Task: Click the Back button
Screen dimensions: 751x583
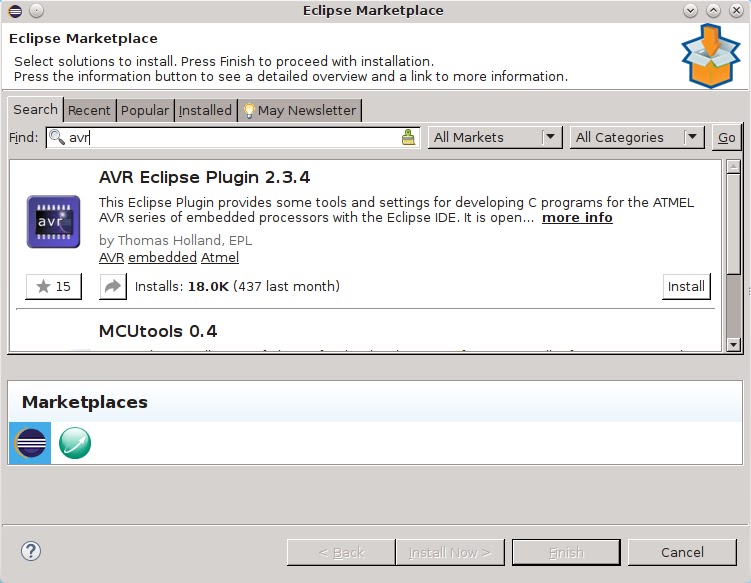Action: 341,552
